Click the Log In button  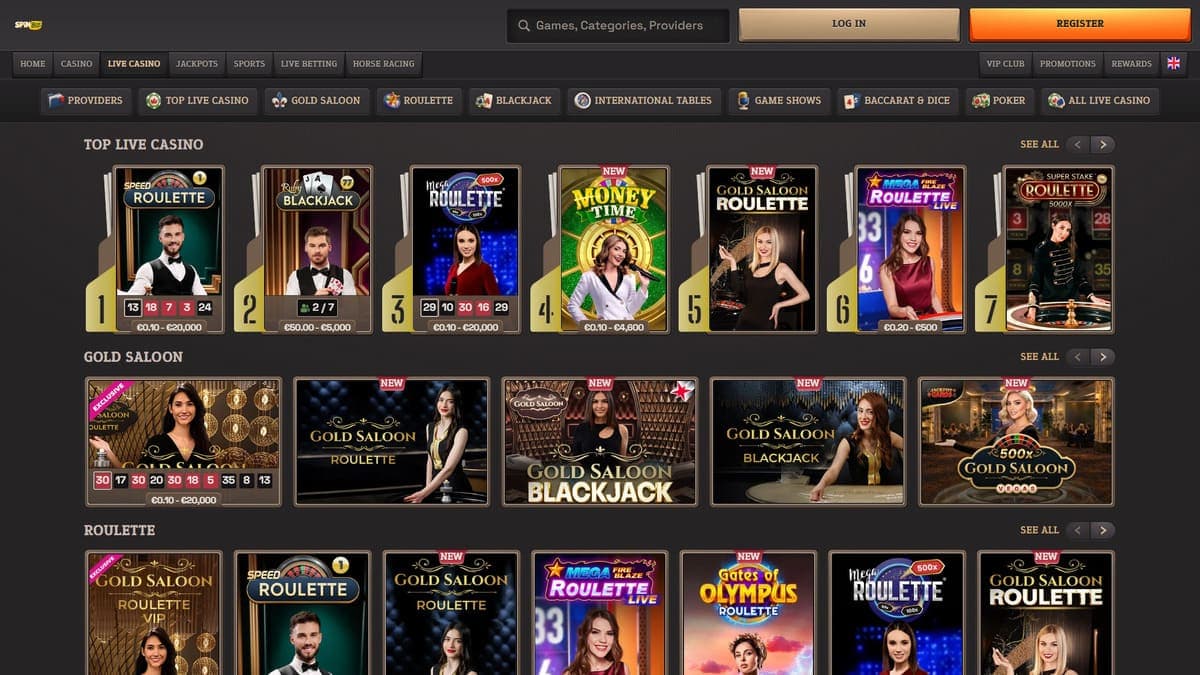point(849,25)
